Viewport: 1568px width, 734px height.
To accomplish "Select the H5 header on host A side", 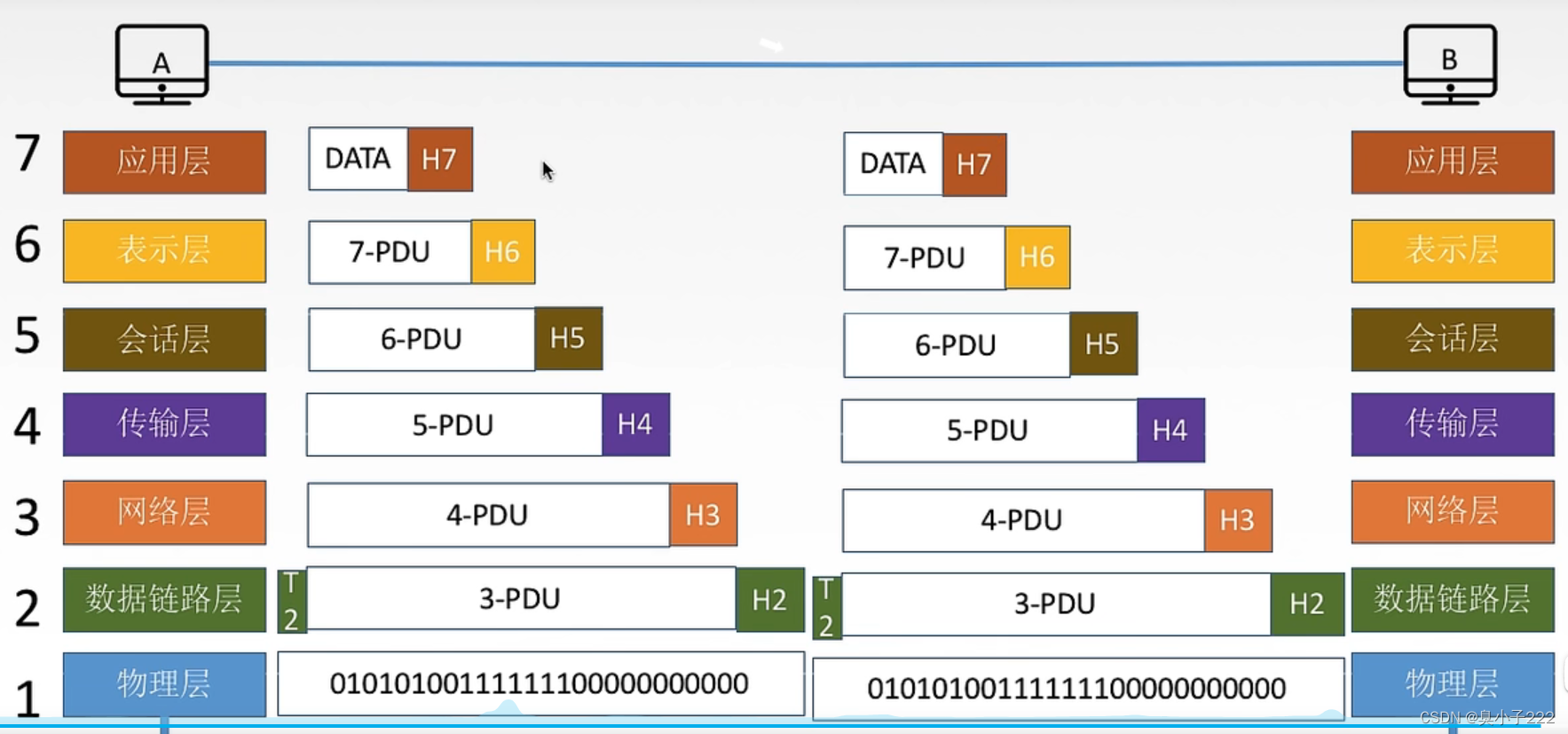I will tap(569, 338).
